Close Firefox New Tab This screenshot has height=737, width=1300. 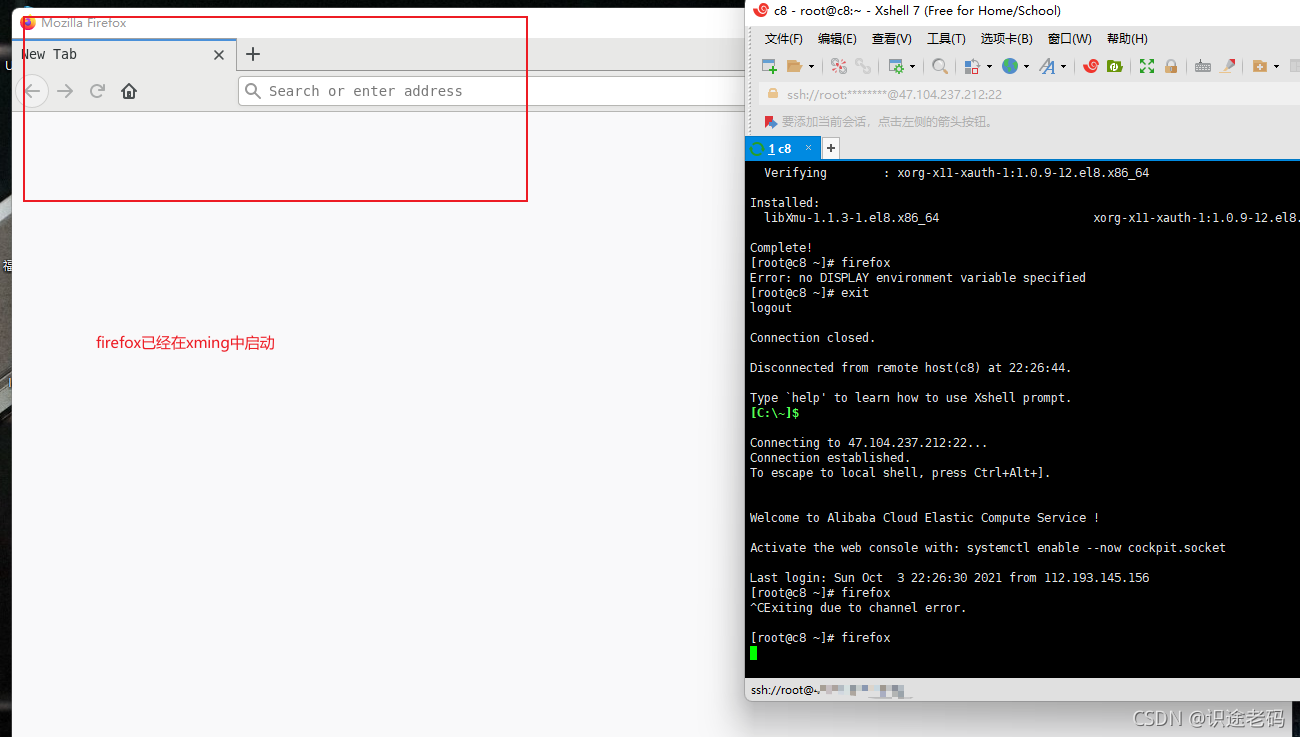219,55
